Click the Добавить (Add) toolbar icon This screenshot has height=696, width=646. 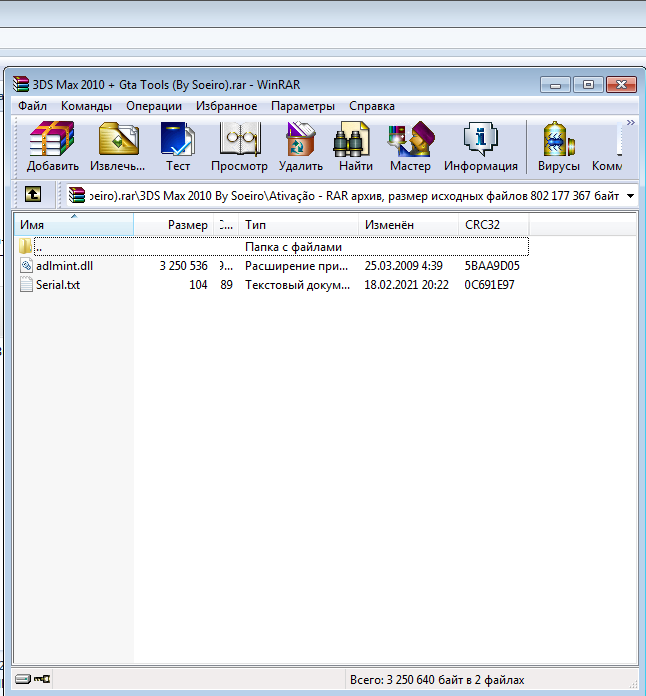click(52, 146)
